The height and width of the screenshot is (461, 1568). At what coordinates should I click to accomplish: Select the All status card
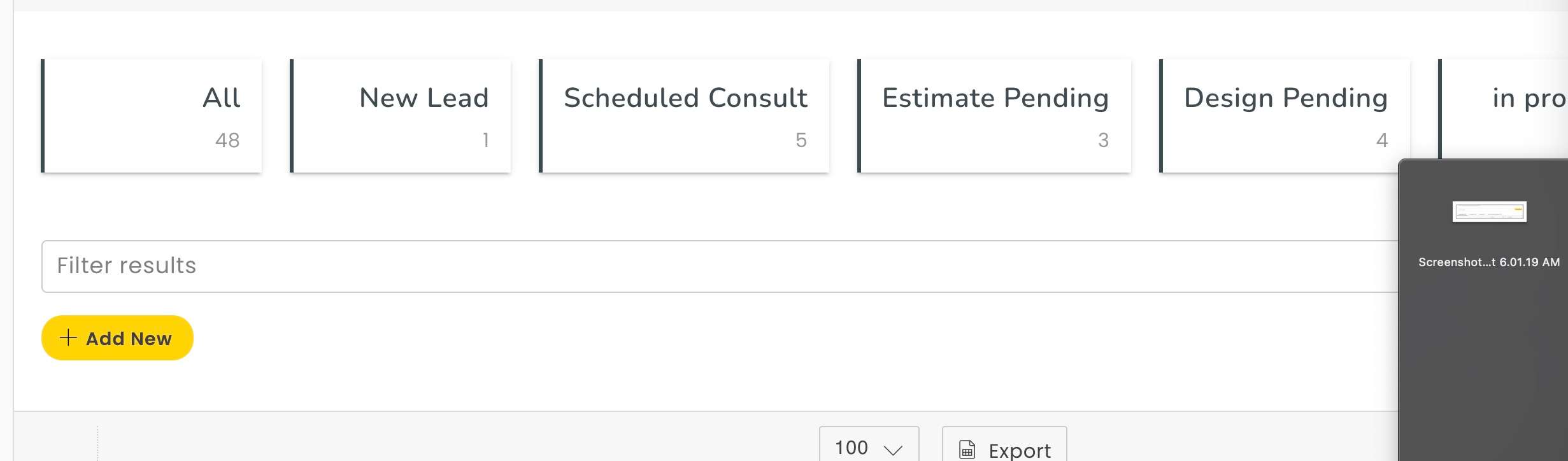pos(152,116)
